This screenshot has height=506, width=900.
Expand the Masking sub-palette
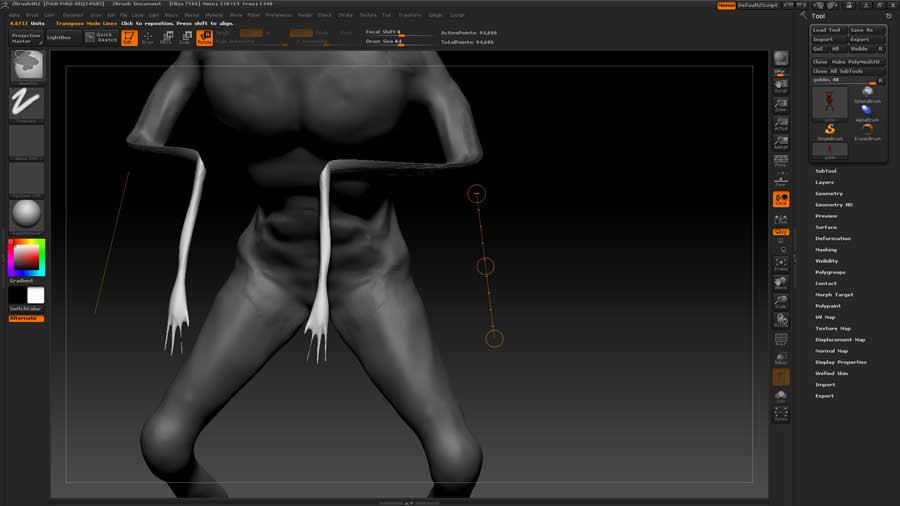(x=826, y=250)
